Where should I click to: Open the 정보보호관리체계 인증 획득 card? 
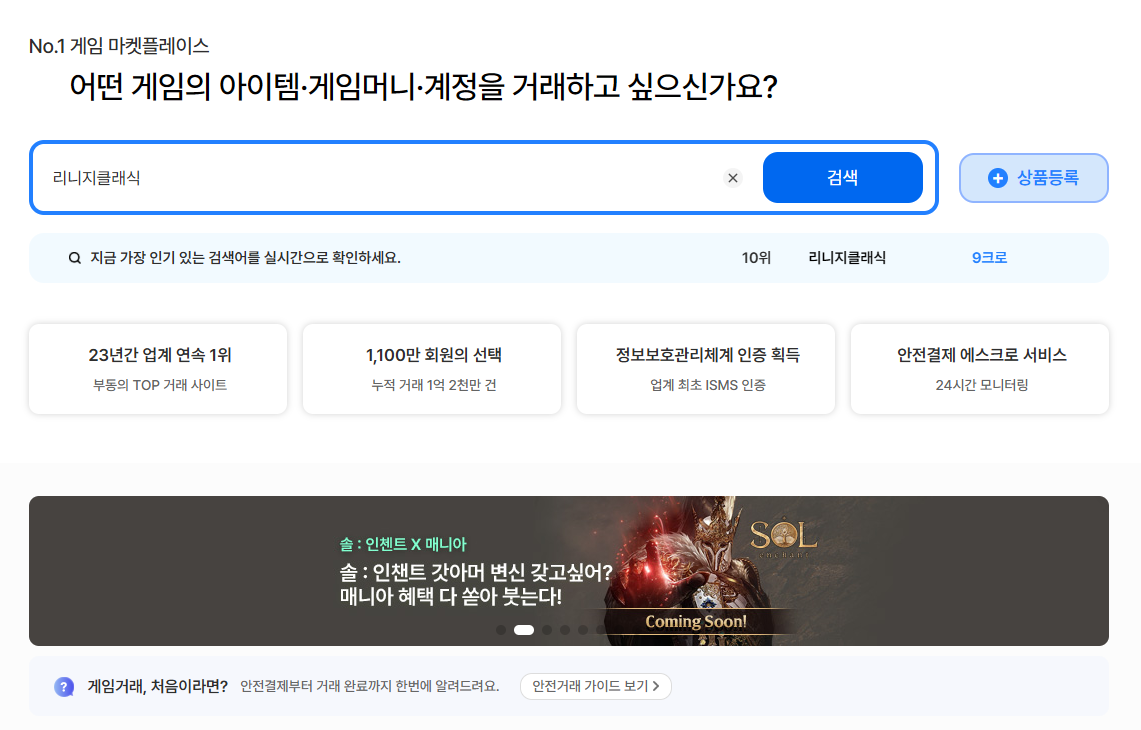[x=706, y=369]
